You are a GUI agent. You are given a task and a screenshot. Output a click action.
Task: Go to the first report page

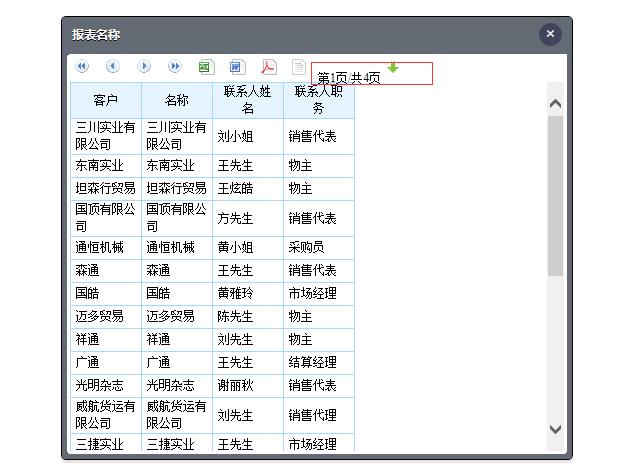pos(82,67)
